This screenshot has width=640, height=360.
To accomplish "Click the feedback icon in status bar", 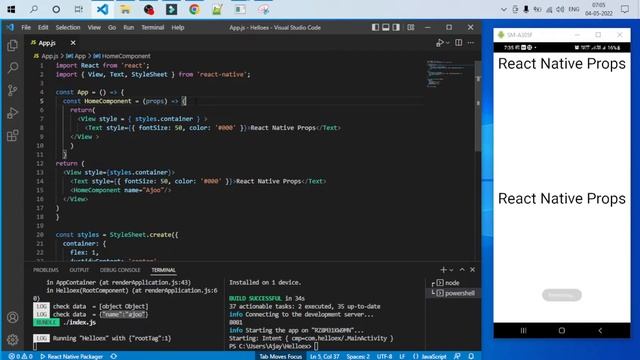I will pos(457,356).
